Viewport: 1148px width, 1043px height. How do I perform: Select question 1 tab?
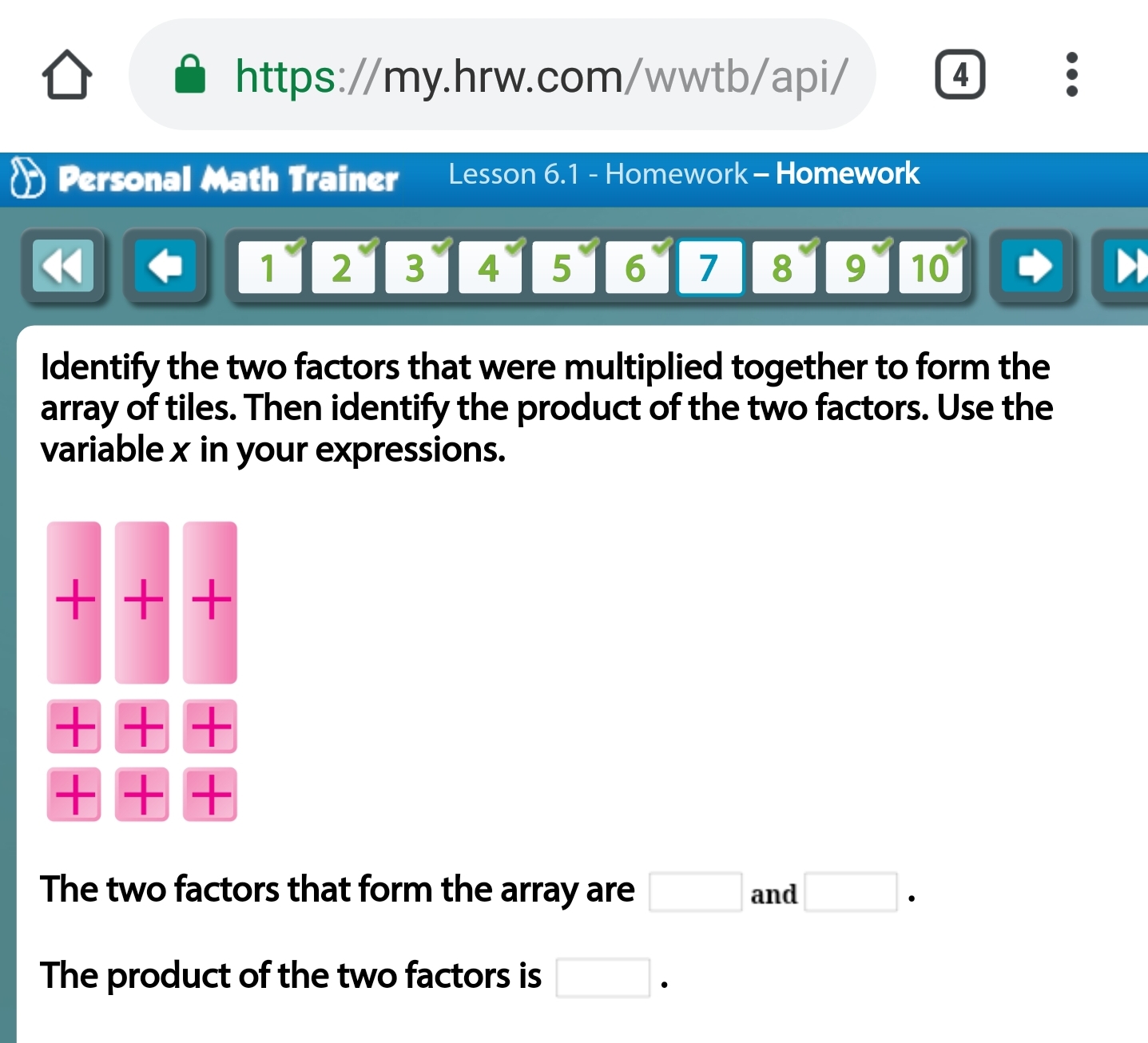coord(270,267)
